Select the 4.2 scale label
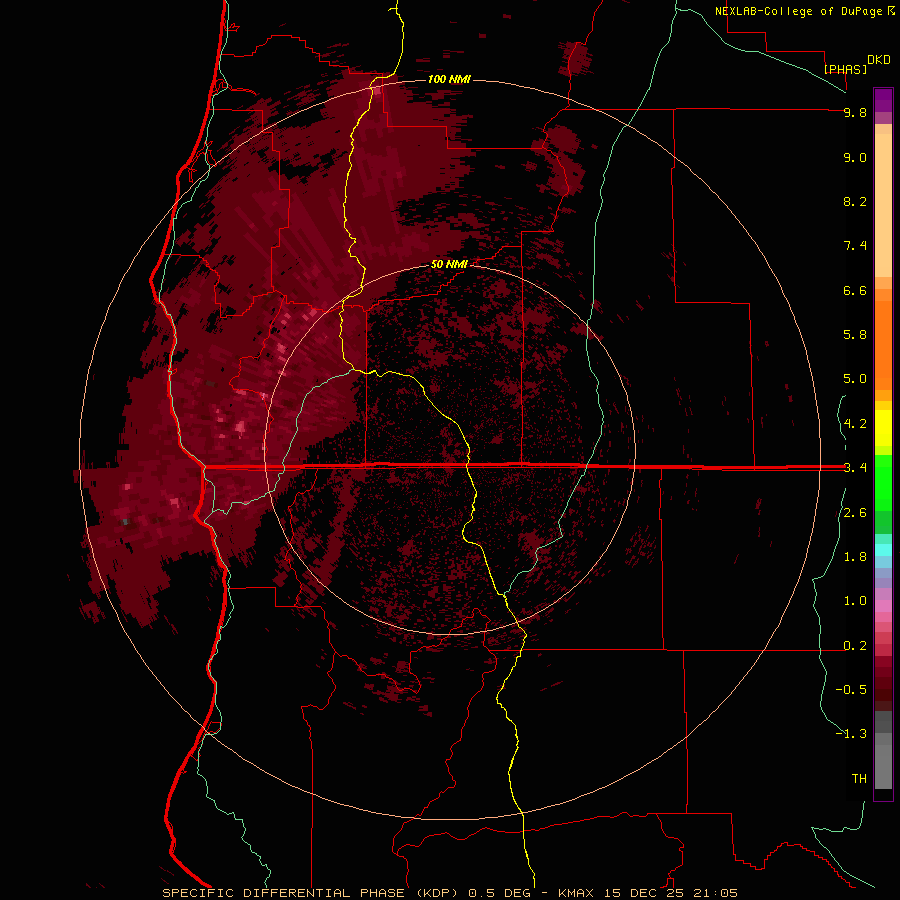The width and height of the screenshot is (900, 900). pos(855,424)
